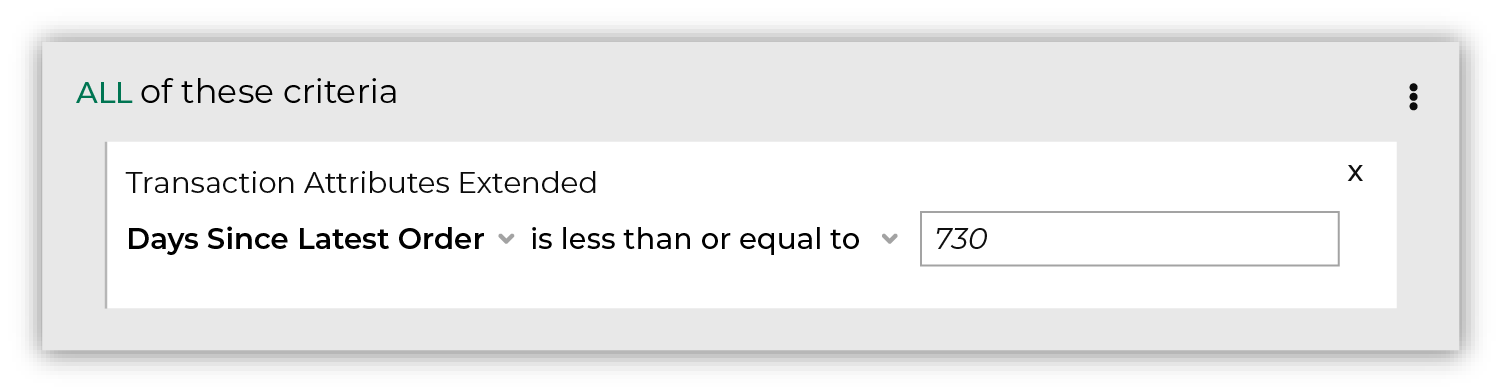Show attribute list via small gray arrow

click(506, 240)
